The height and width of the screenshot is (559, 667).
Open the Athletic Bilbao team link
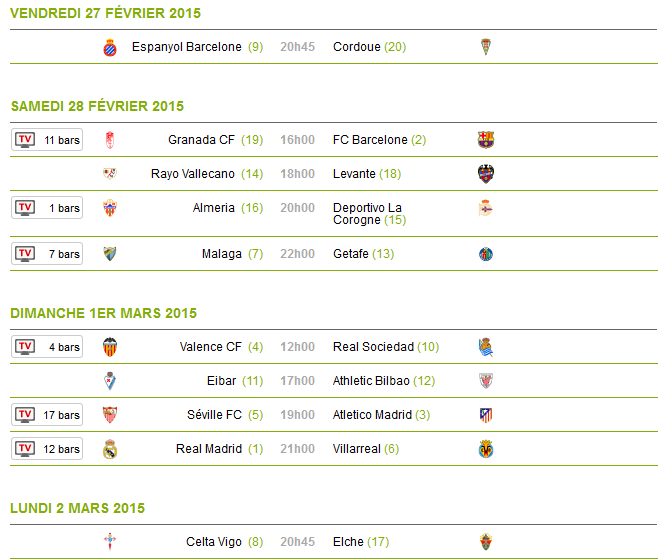click(x=371, y=381)
